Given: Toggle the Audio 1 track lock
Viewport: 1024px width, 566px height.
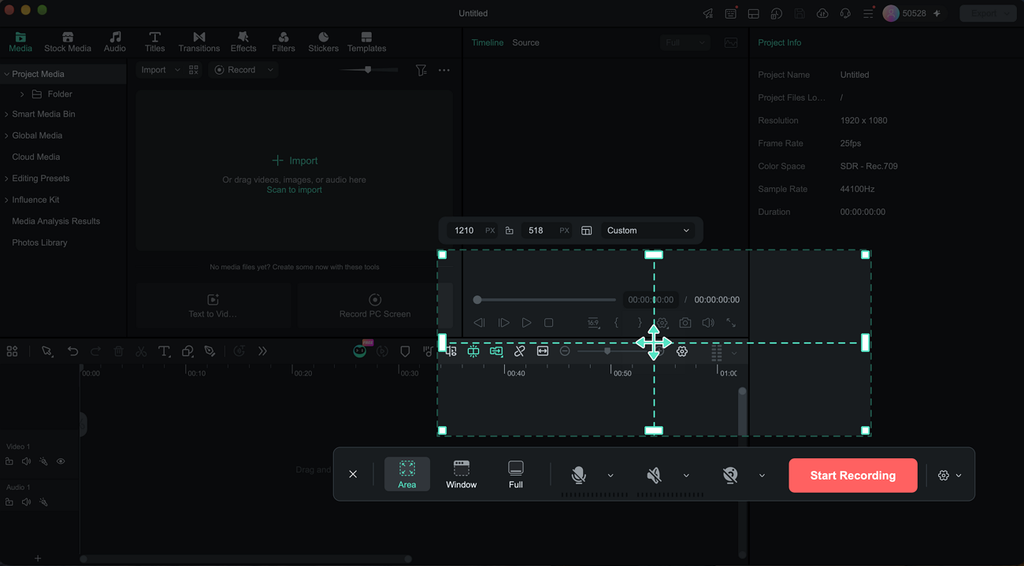Looking at the screenshot, I should click(x=9, y=502).
